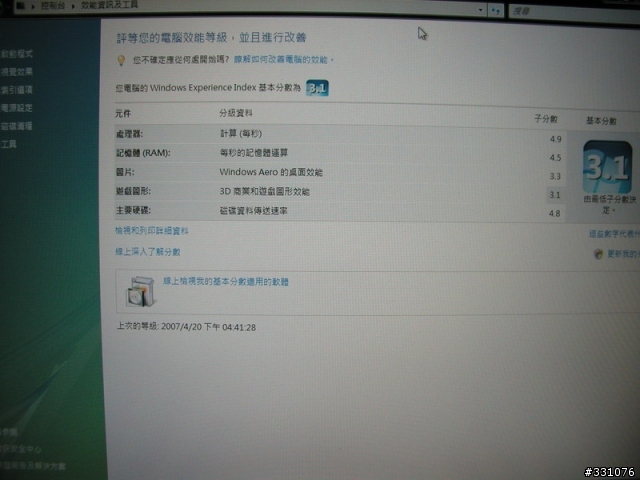
Task: Click the 控制台 breadcrumb
Action: tap(53, 6)
